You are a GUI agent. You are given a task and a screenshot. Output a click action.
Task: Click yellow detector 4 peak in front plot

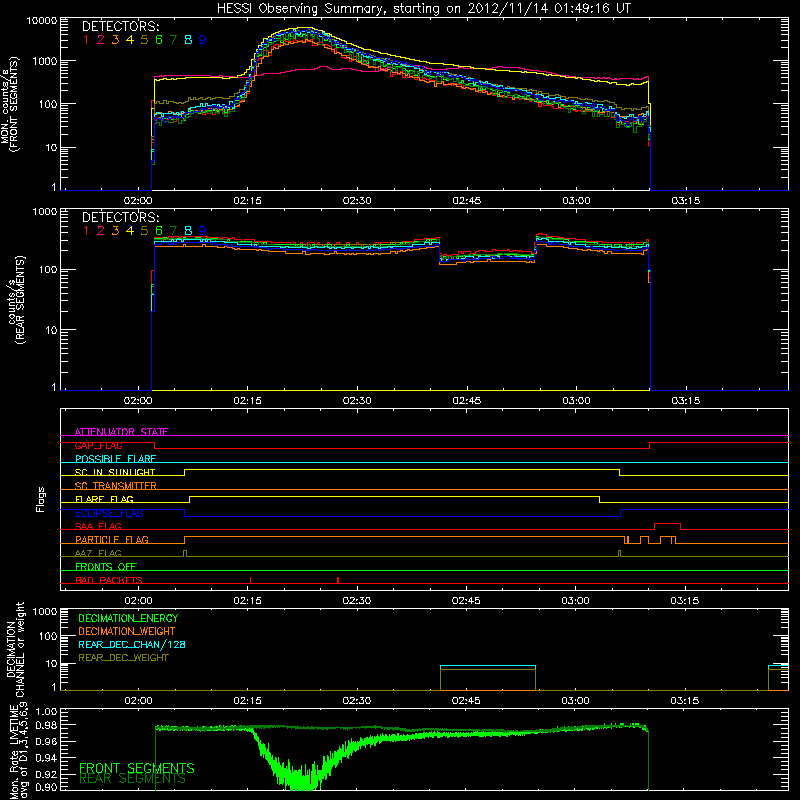(304, 28)
